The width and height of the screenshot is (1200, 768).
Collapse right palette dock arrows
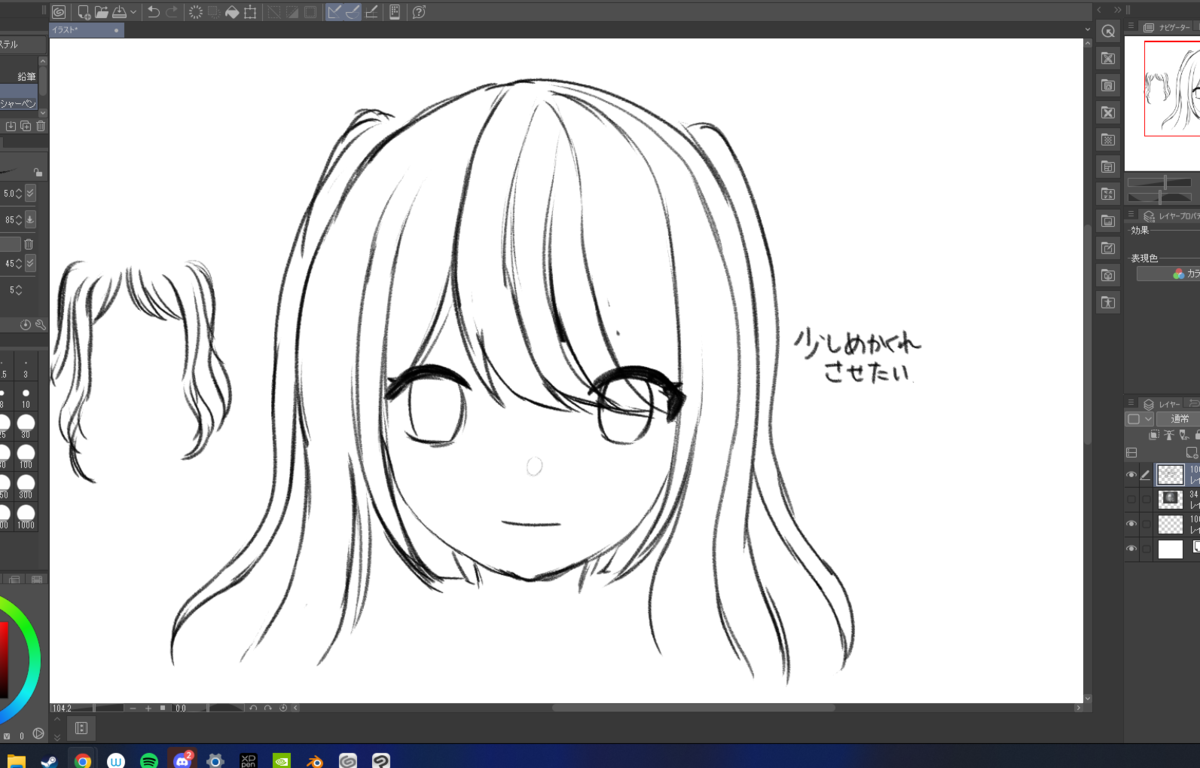coord(1117,9)
